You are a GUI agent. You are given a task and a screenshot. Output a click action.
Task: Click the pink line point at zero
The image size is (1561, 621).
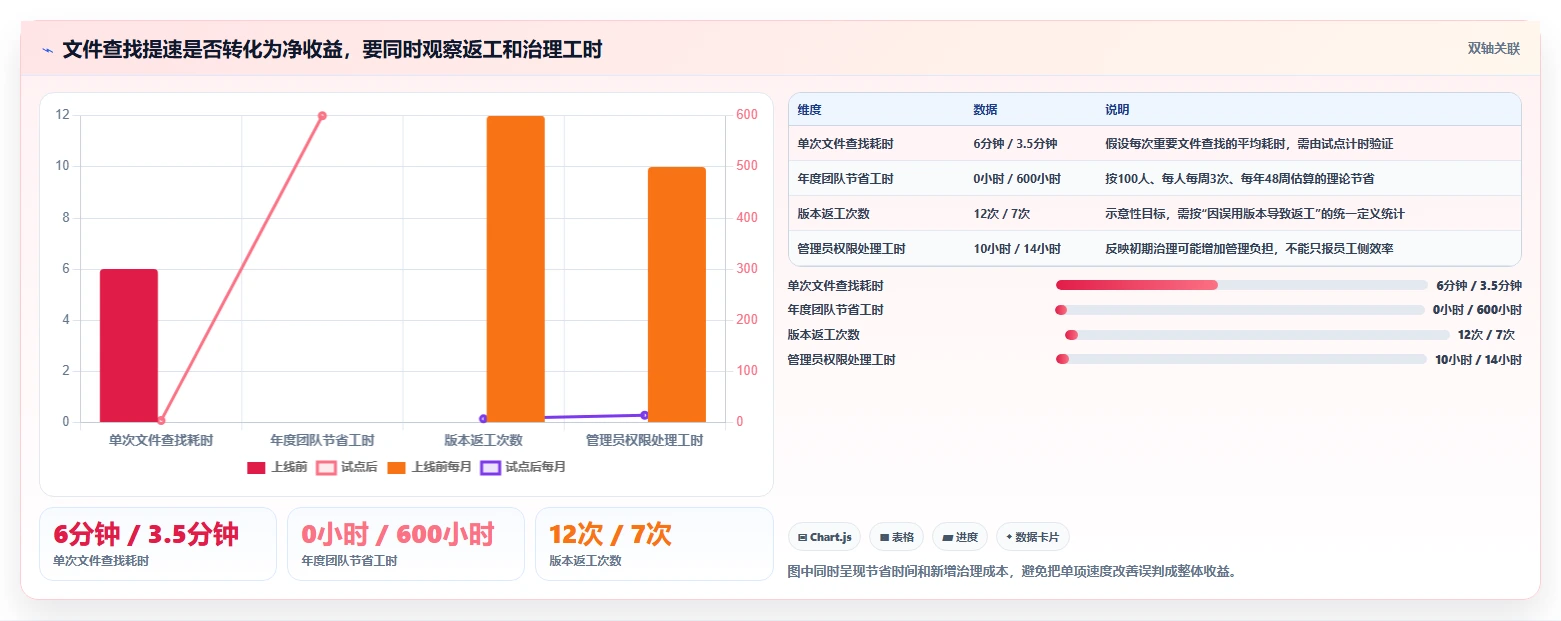(161, 421)
